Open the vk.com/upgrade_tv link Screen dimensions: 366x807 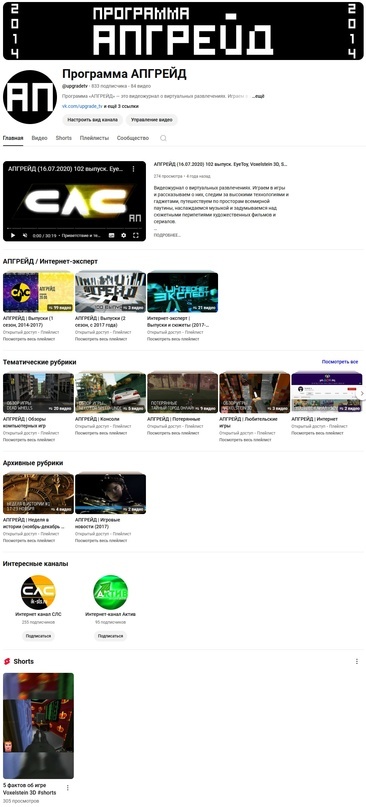click(x=82, y=106)
